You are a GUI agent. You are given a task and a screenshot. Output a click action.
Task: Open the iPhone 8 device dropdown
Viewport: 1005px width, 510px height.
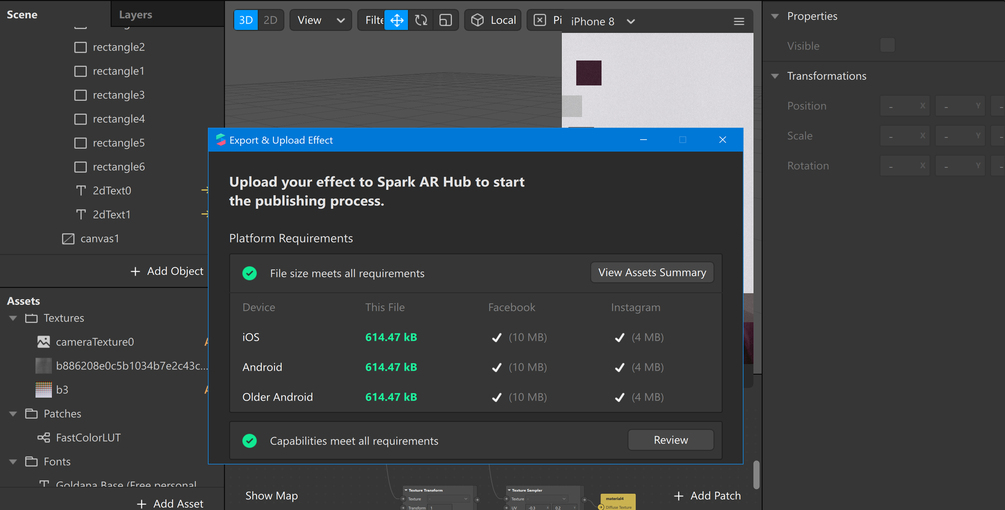tap(602, 21)
